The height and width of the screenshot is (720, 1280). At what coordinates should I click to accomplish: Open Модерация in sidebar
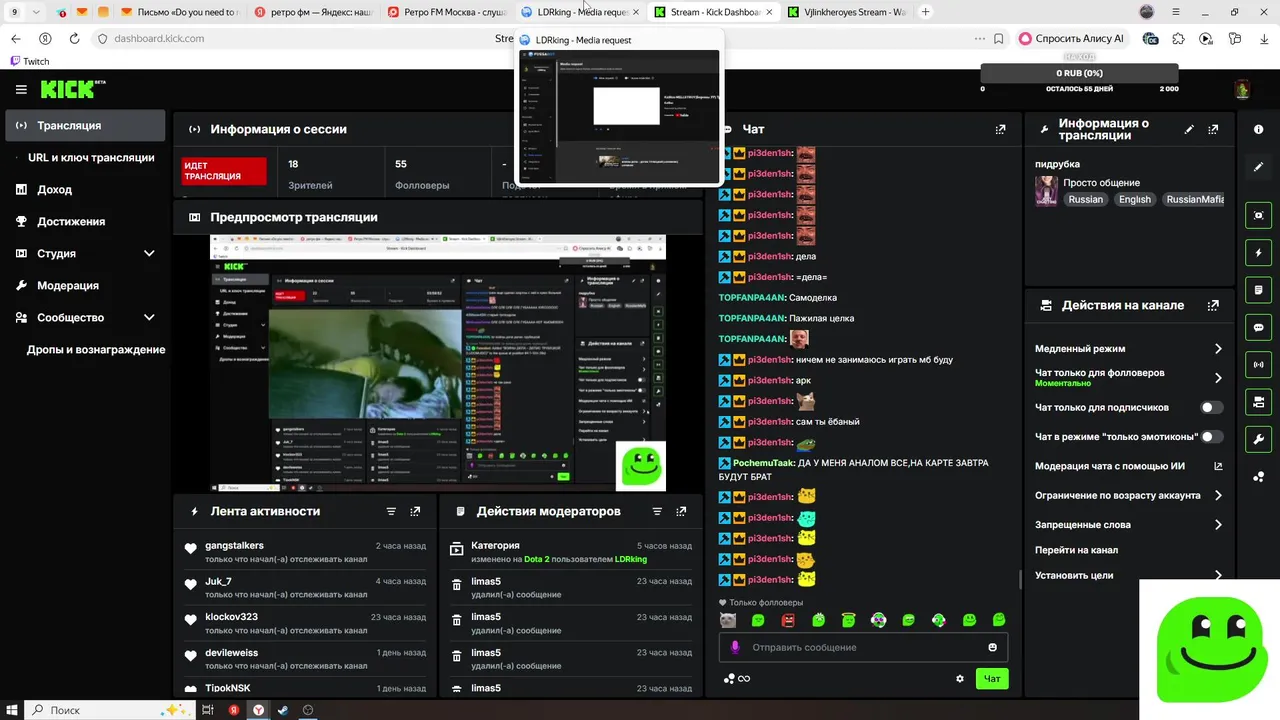[85, 285]
